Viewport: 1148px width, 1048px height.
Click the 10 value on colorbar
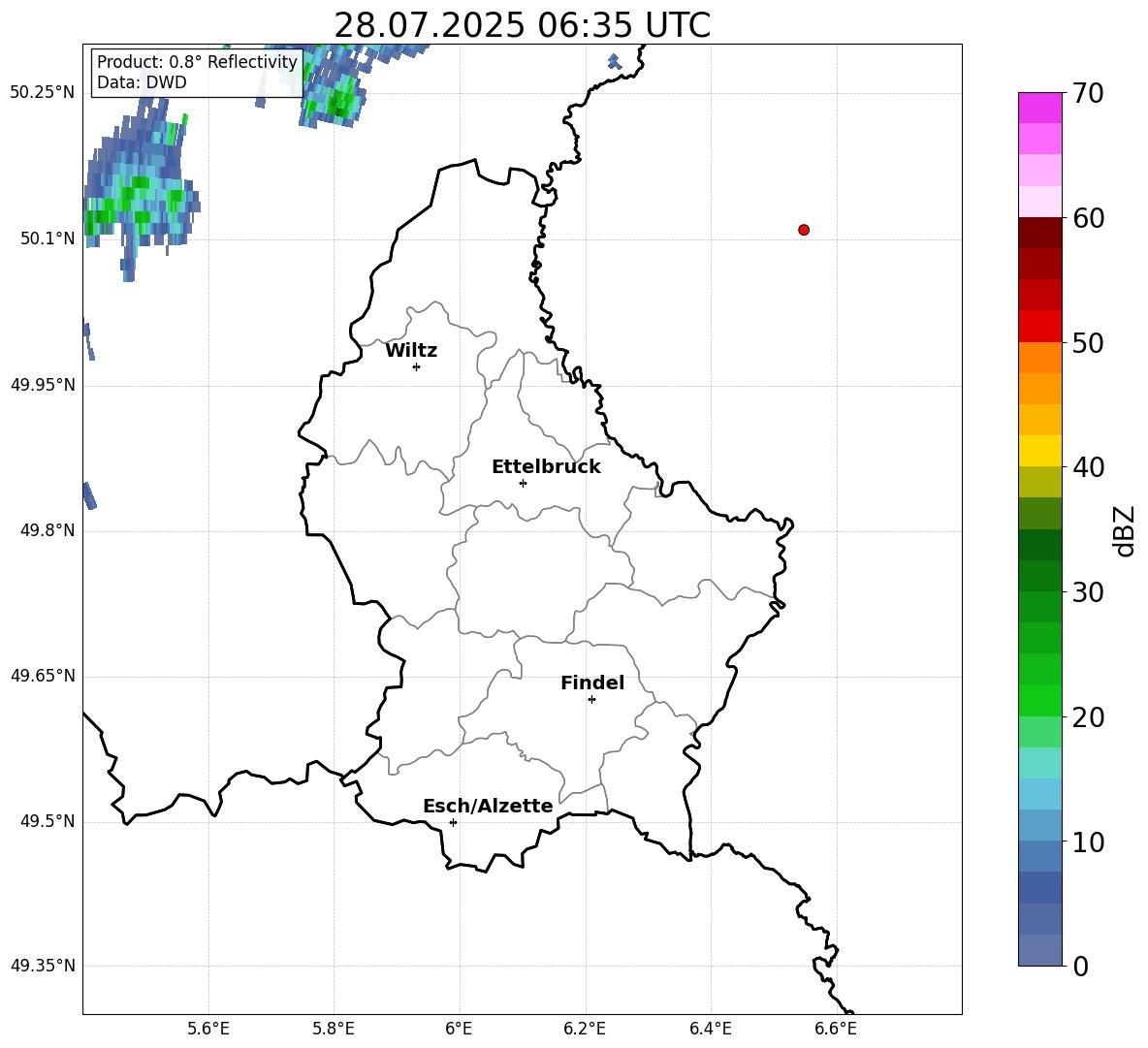1088,842
